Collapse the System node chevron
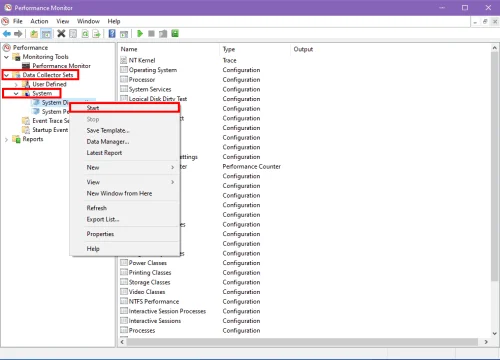This screenshot has width=500, height=360. pyautogui.click(x=16, y=93)
